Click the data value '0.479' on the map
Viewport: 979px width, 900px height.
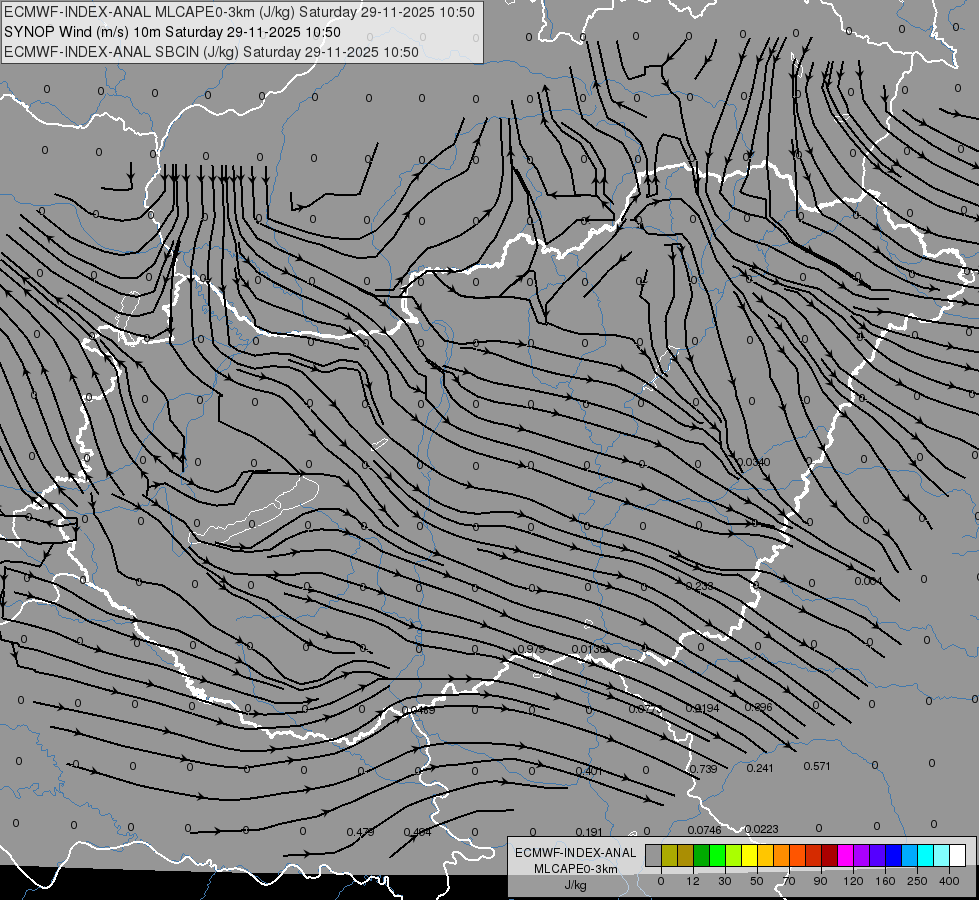360,832
